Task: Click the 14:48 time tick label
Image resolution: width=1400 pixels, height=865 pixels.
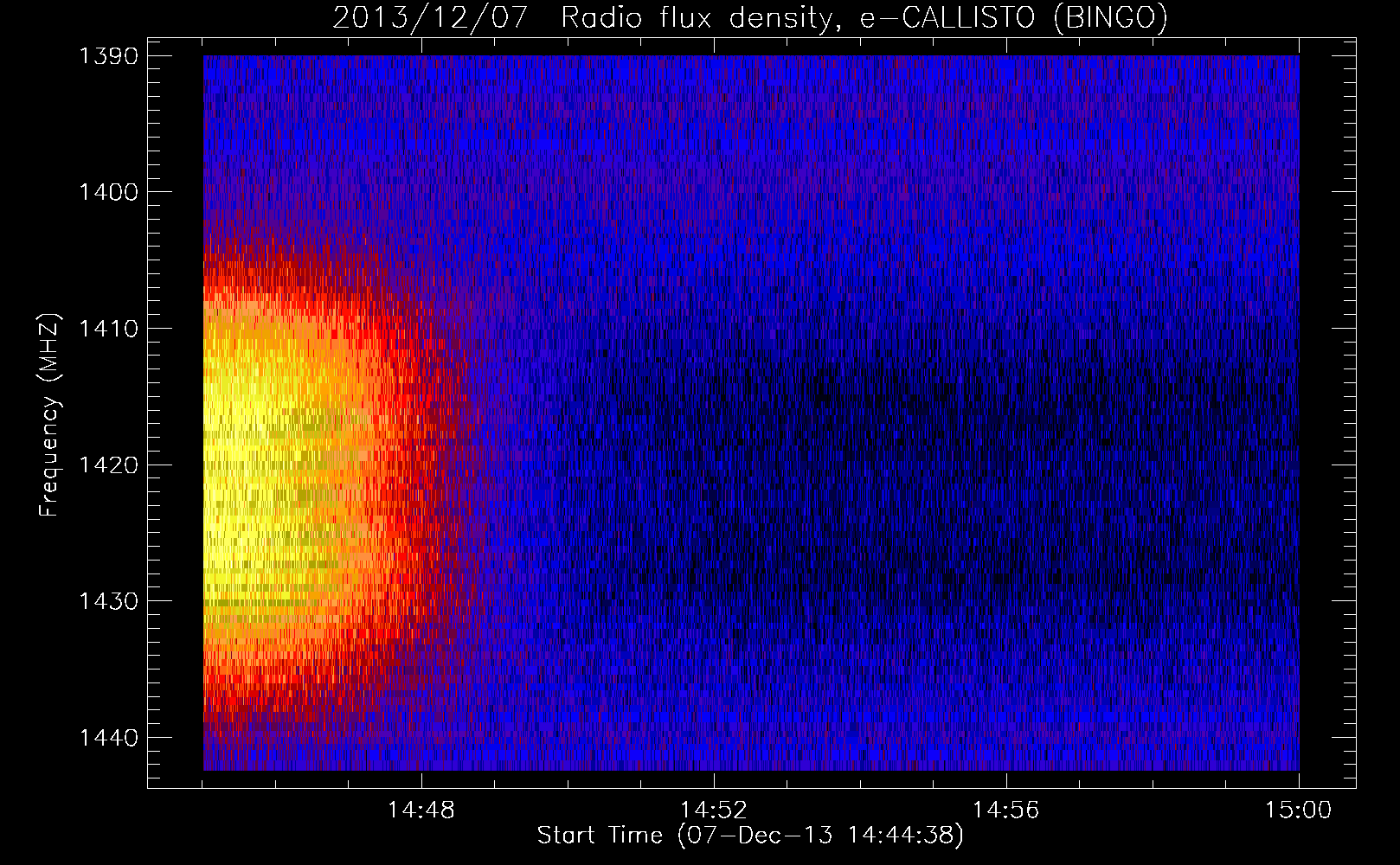Action: point(421,811)
